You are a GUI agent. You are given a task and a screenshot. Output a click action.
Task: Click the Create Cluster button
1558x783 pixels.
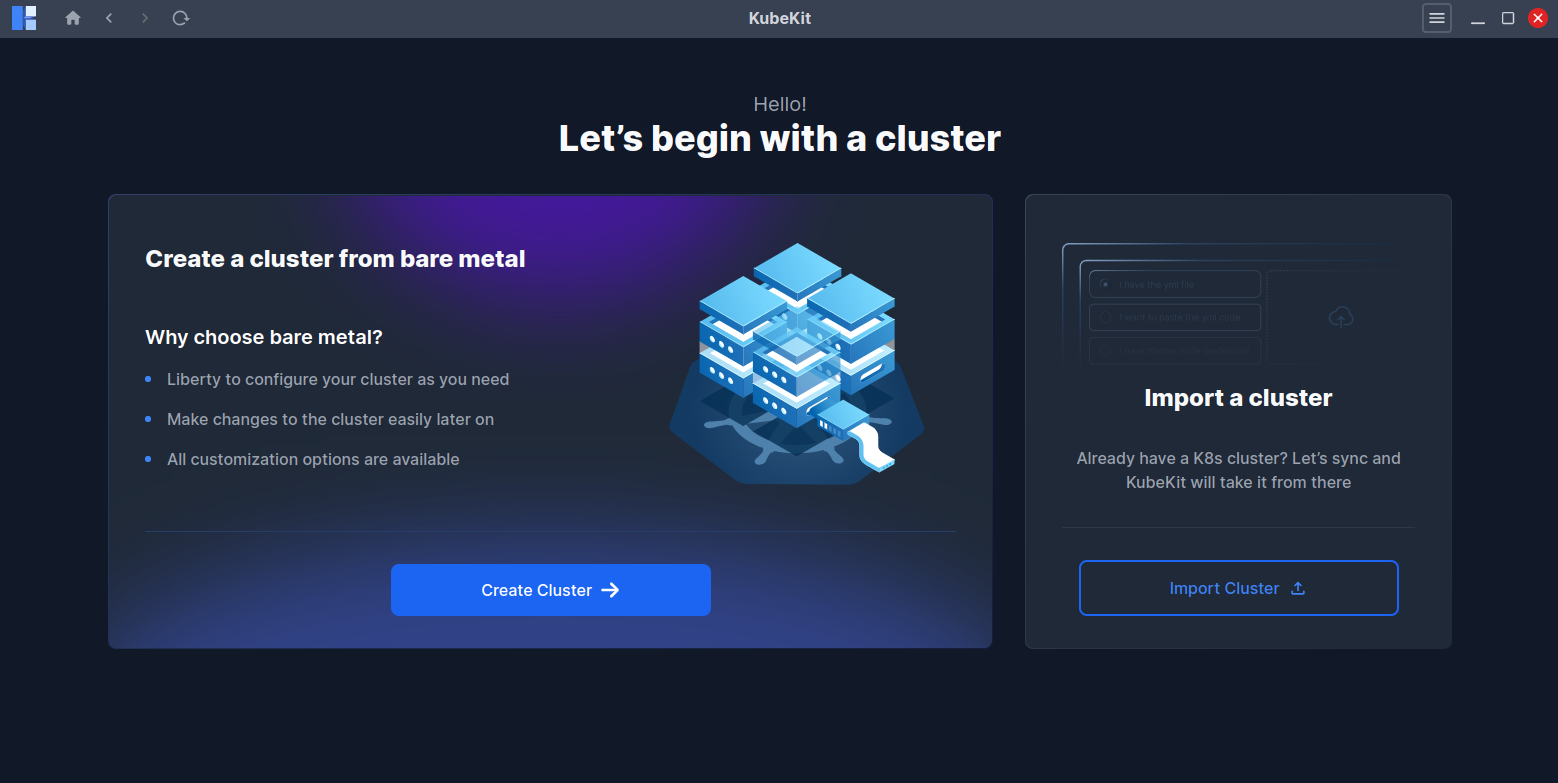click(550, 589)
